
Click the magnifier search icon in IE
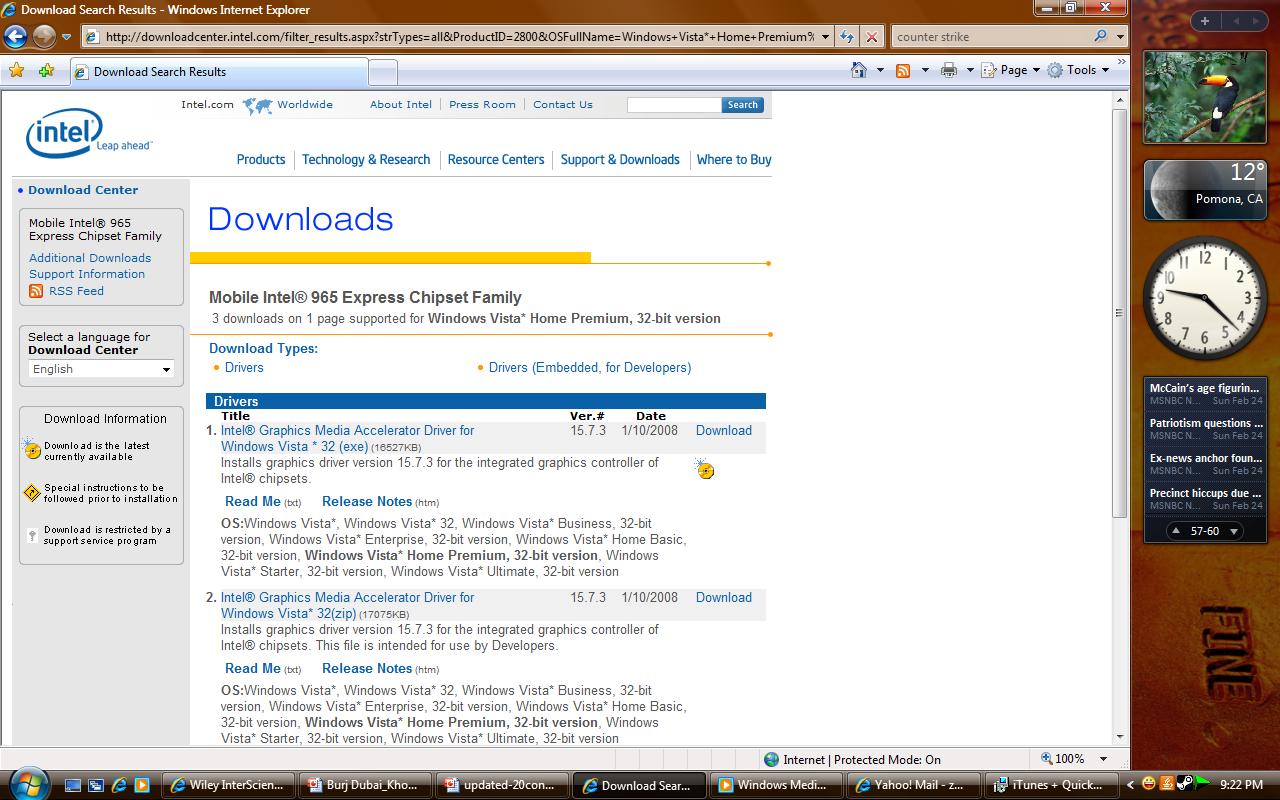1100,37
